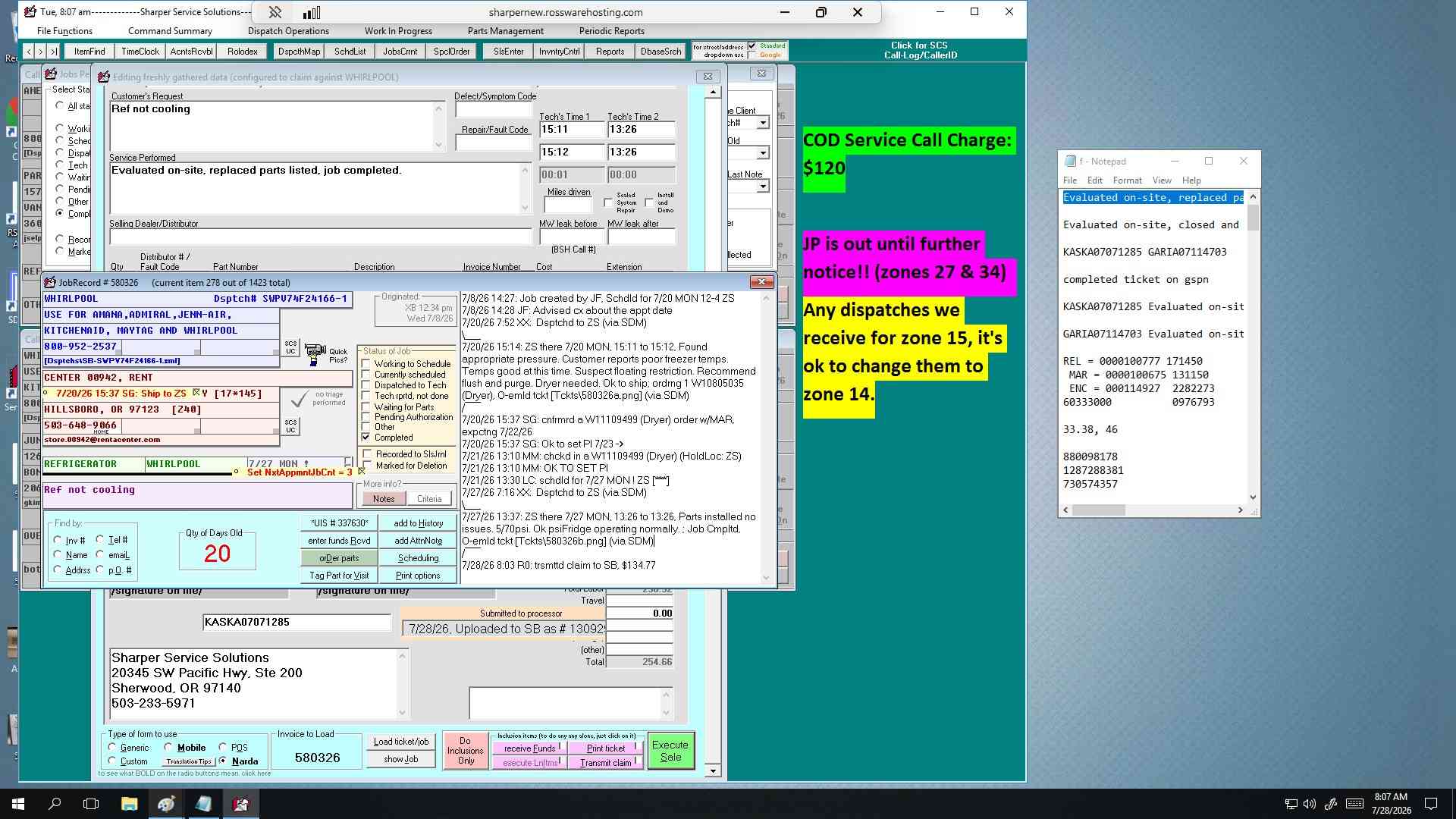Open the Dispatch Operations menu
The height and width of the screenshot is (819, 1456).
coord(288,31)
